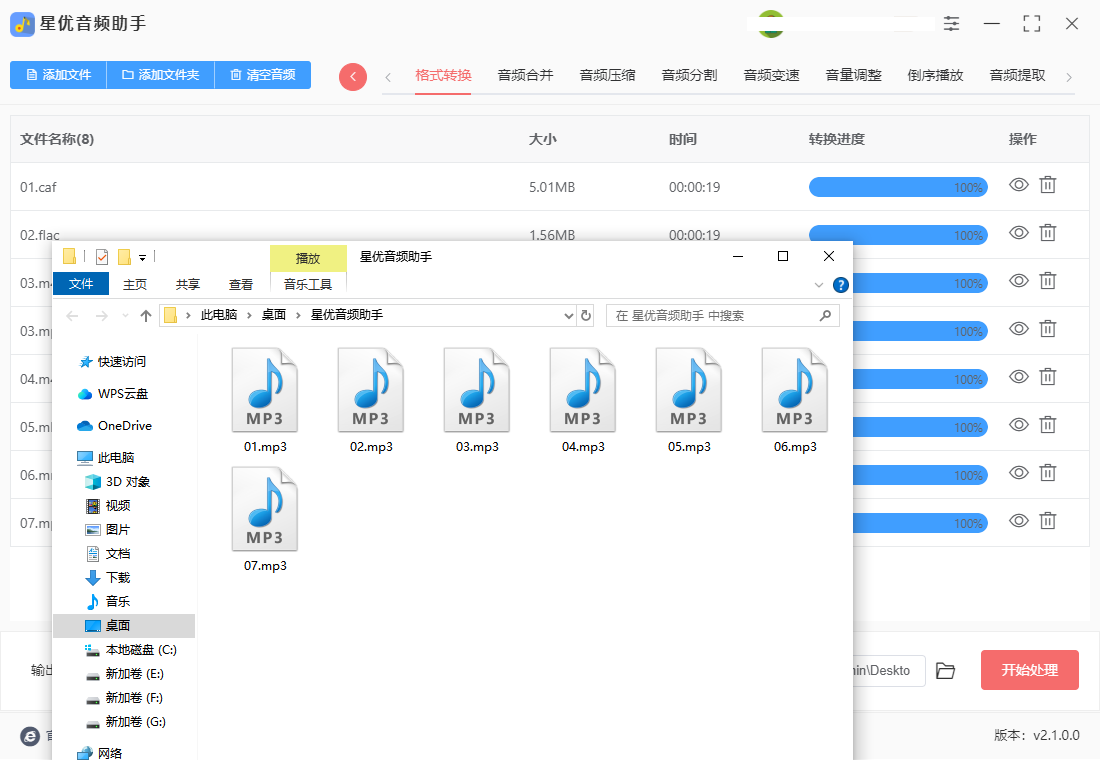This screenshot has height=760, width=1100.
Task: Select 桌面 in Explorer navigation pane
Action: [x=124, y=625]
